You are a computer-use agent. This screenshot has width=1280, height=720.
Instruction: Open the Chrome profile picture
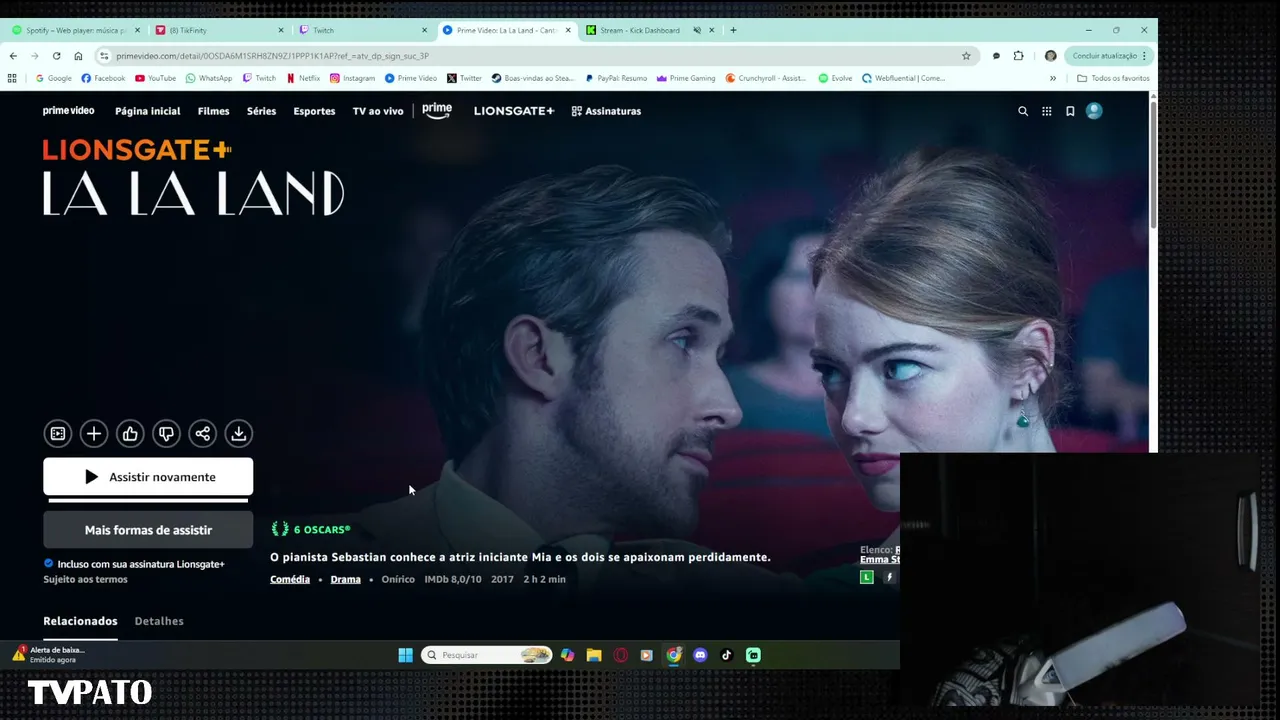pyautogui.click(x=1050, y=56)
